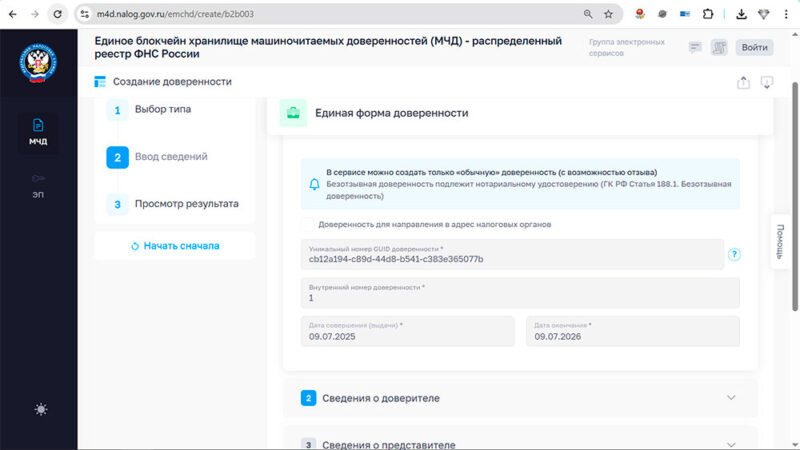Open site information icon in address bar

tap(85, 14)
